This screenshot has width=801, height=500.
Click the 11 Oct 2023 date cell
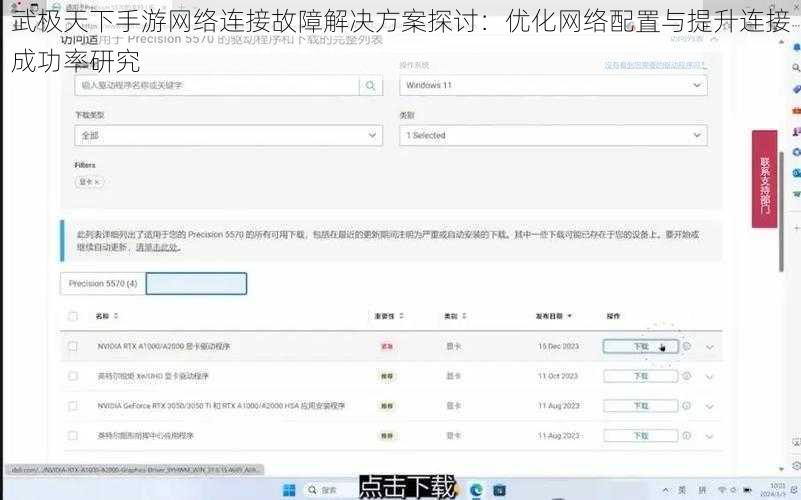[557, 376]
